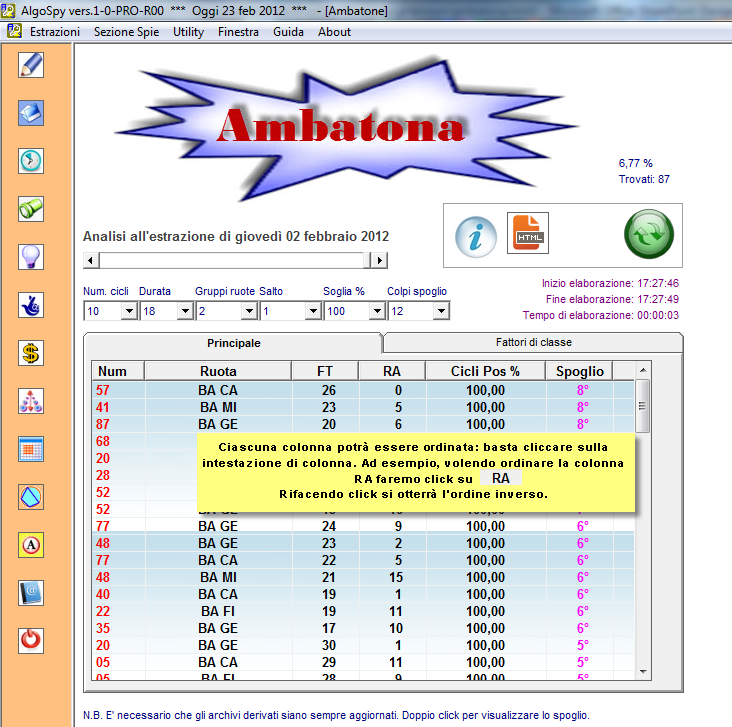Viewport: 732px width, 727px height.
Task: Click the calendar grid icon
Action: point(31,449)
